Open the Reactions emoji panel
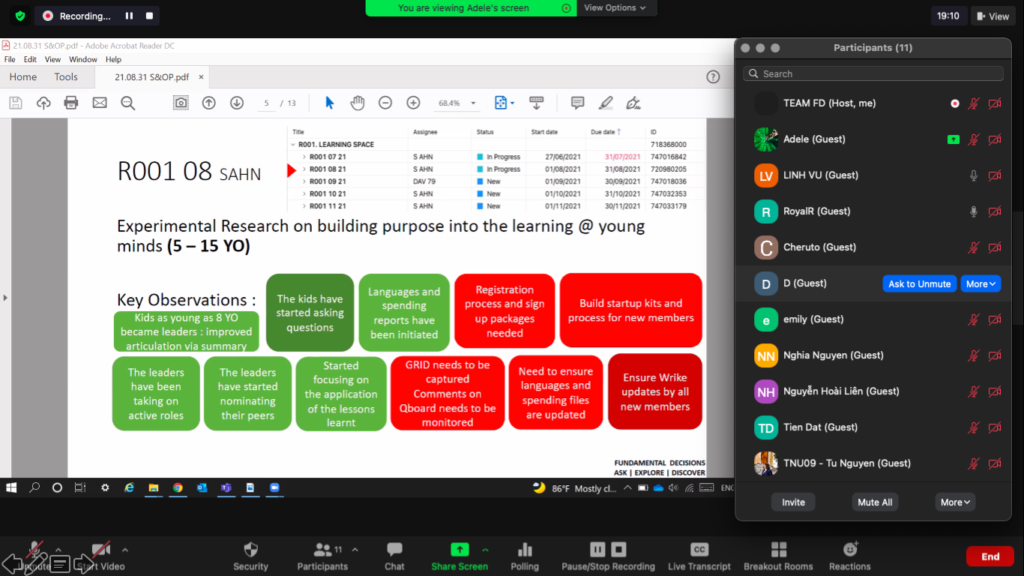1024x576 pixels. pyautogui.click(x=850, y=550)
